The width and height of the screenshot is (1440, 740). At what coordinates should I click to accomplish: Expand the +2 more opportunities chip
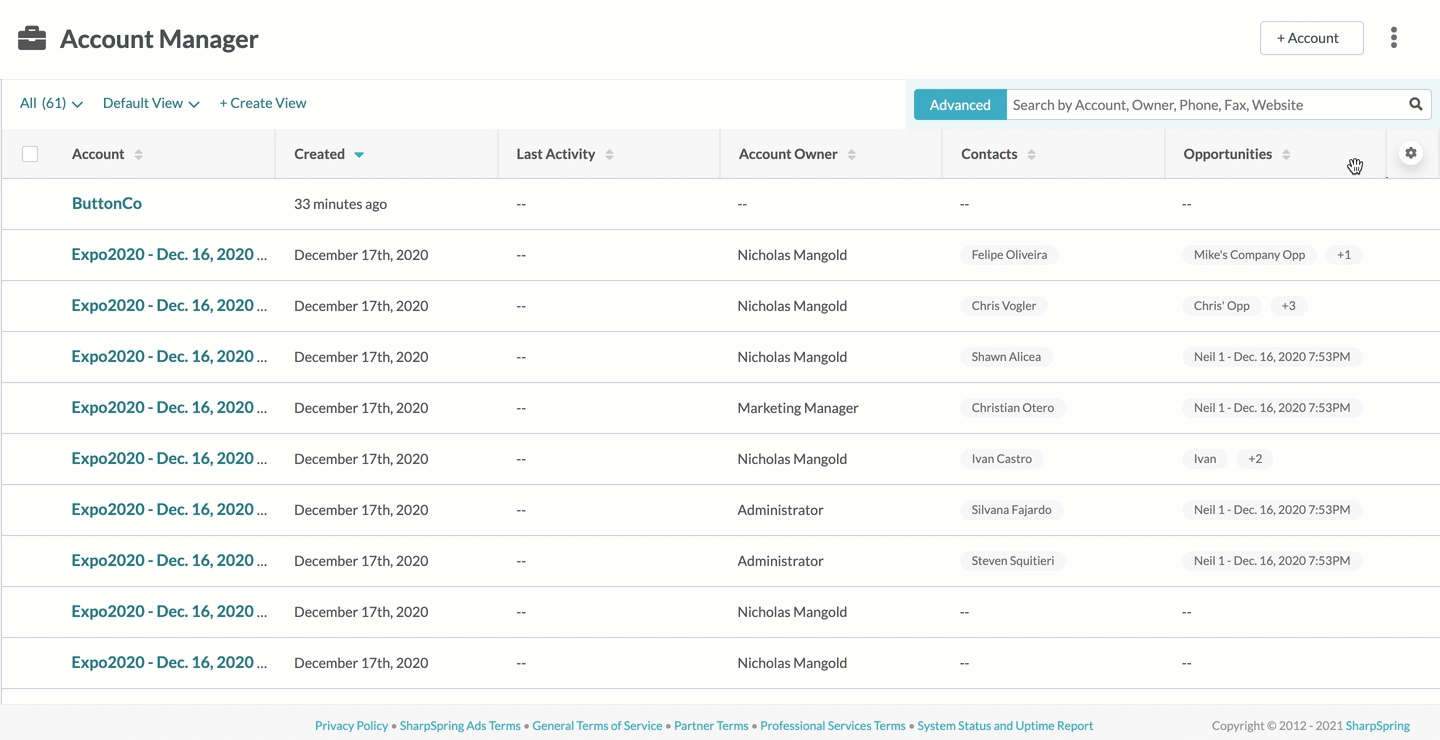click(x=1255, y=459)
